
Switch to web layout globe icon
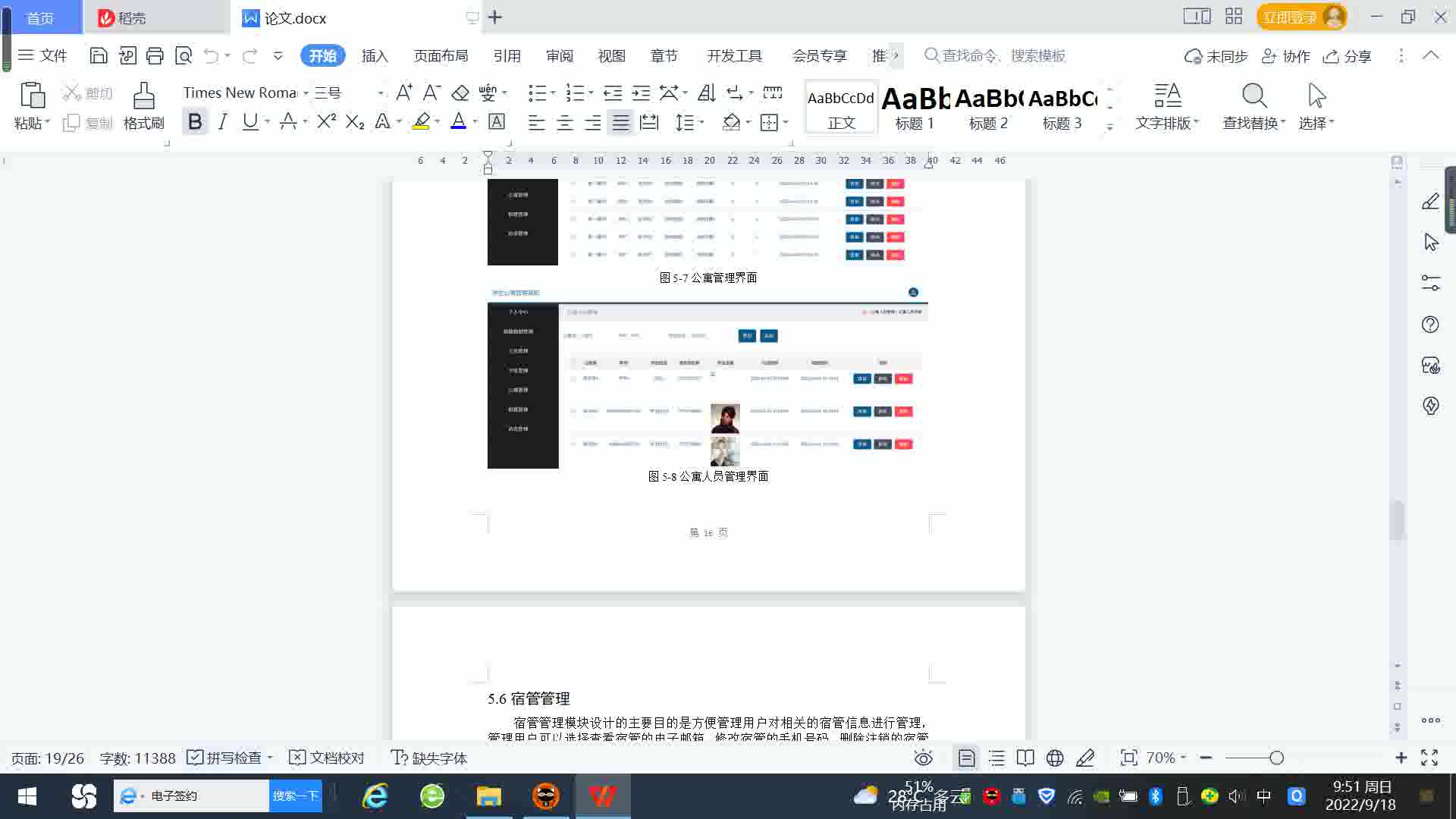[1055, 758]
